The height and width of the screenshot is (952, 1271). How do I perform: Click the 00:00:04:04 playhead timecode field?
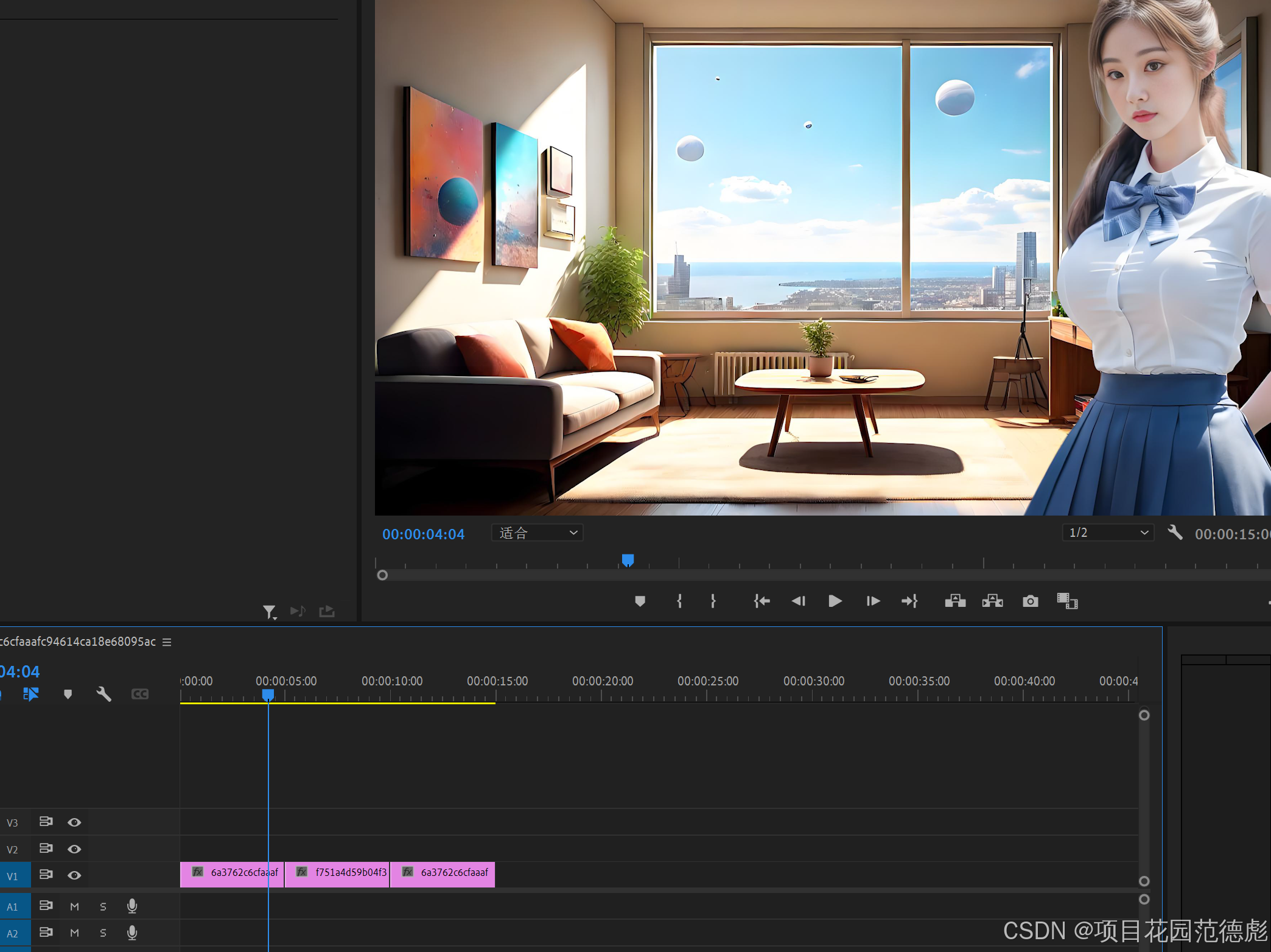423,534
